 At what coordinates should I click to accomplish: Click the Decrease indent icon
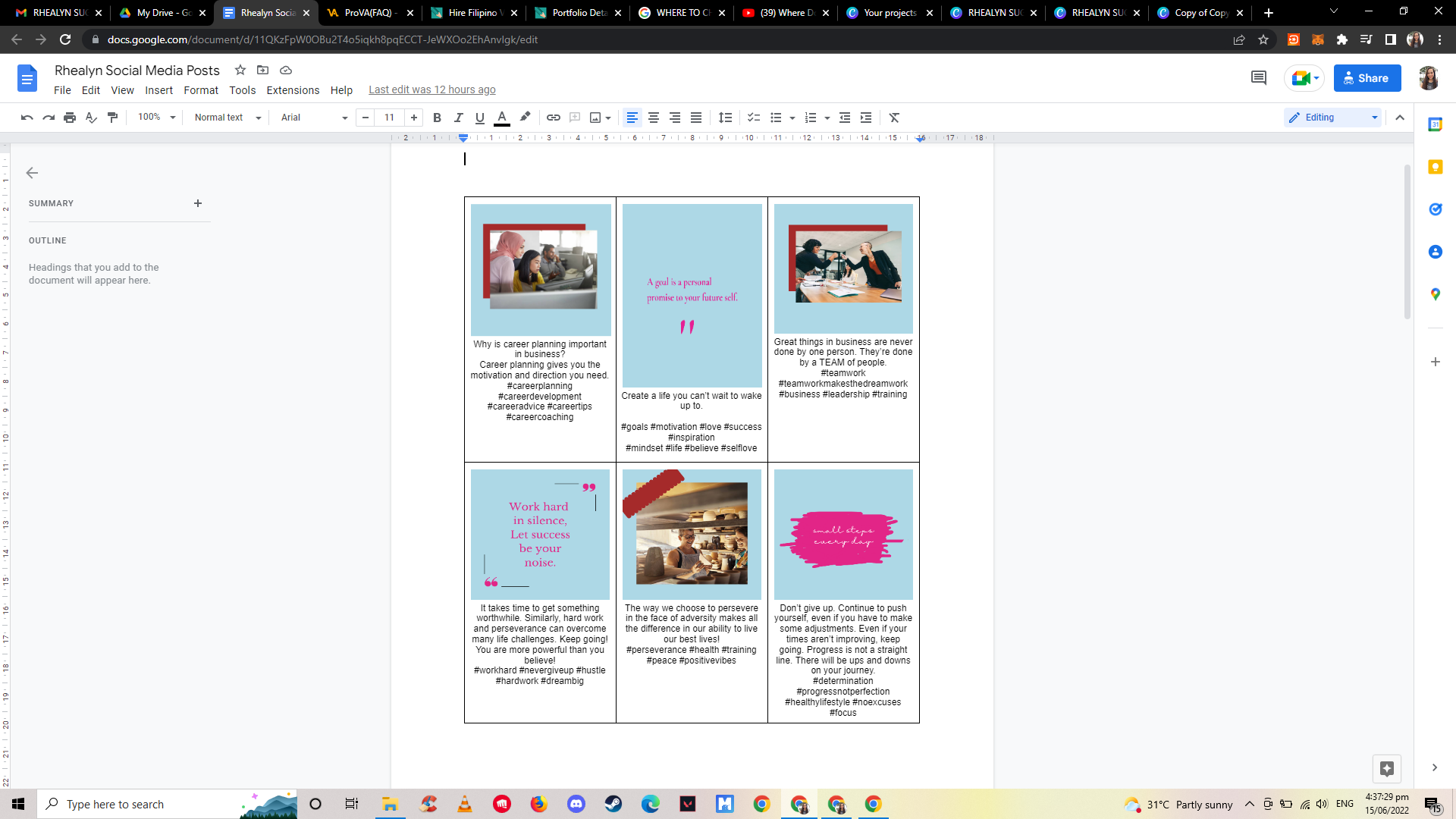845,118
